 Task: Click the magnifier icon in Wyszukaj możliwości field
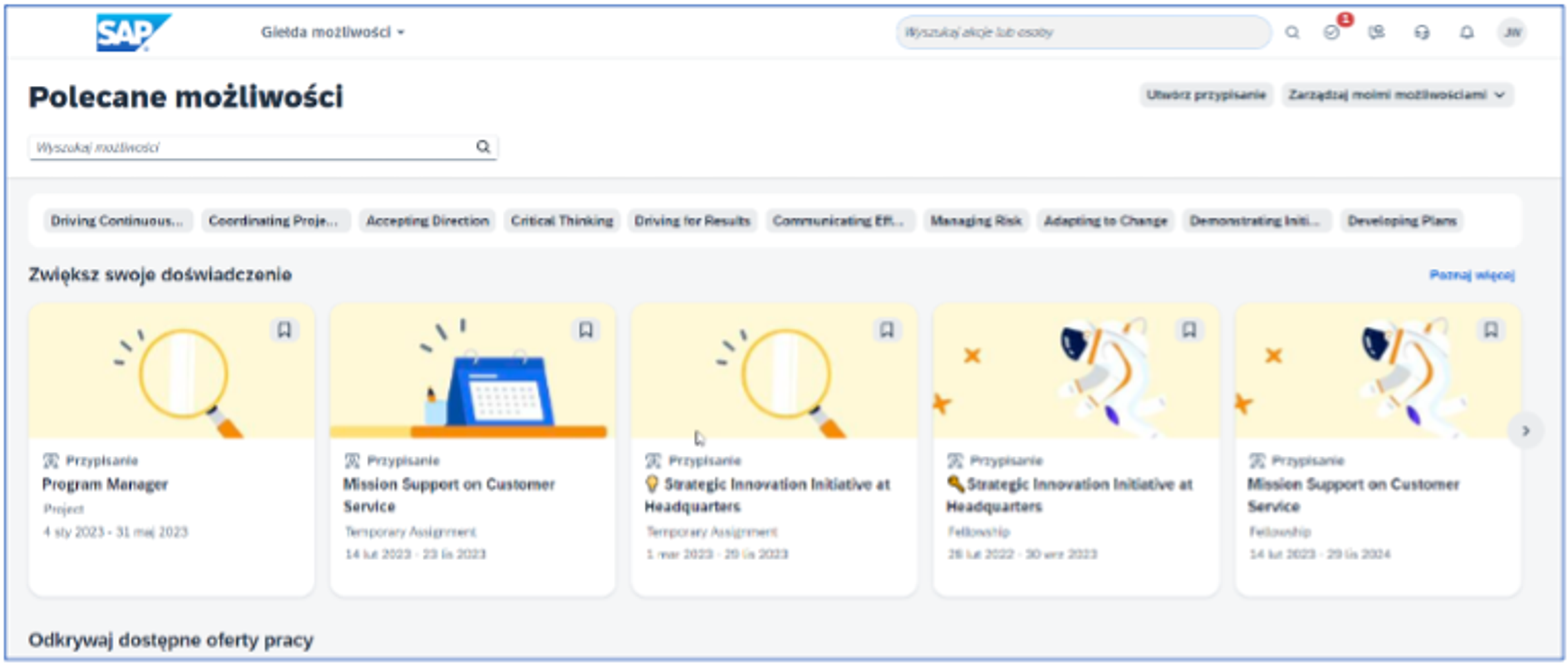pos(483,147)
